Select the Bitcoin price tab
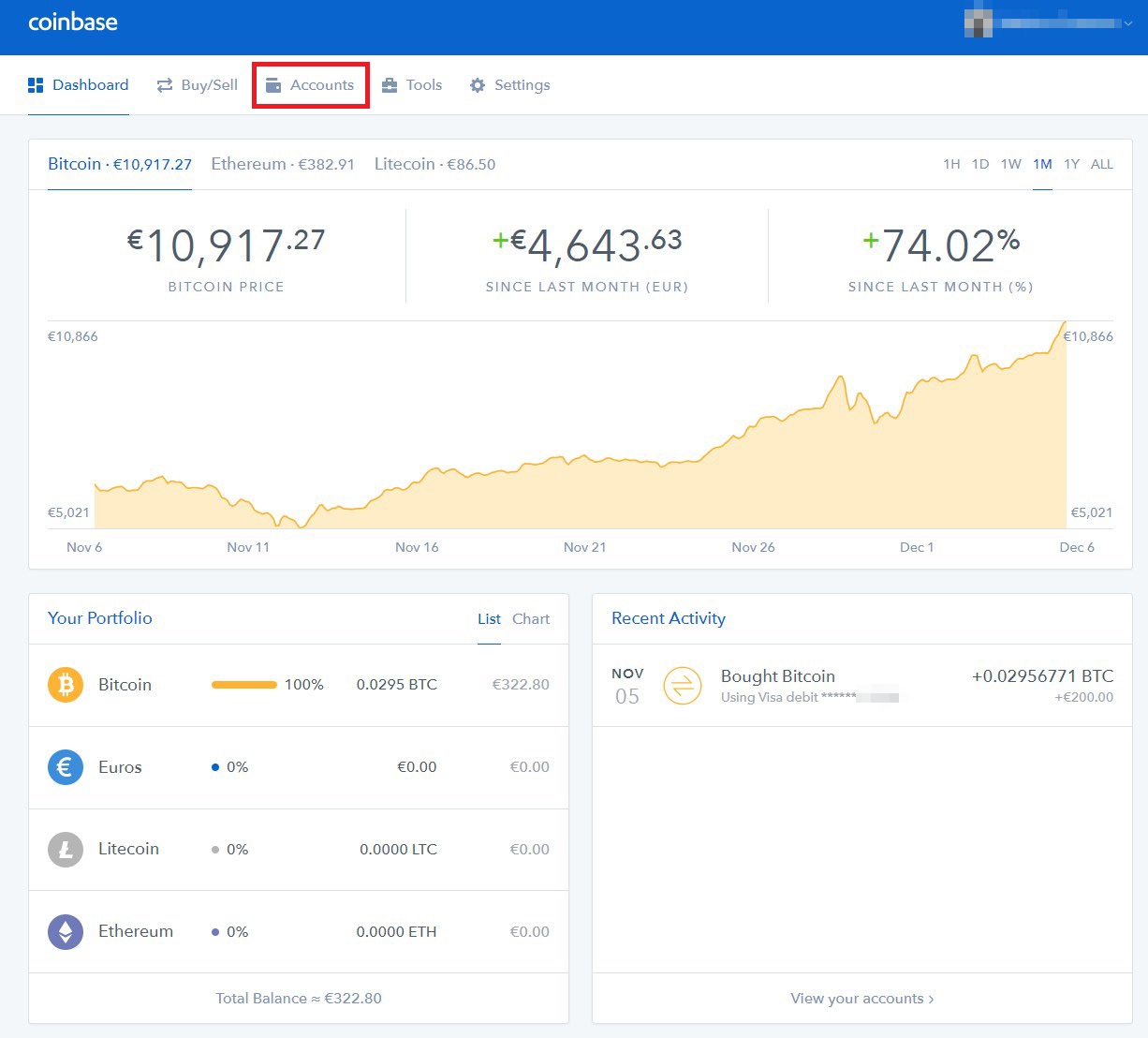The width and height of the screenshot is (1148, 1038). [x=120, y=164]
